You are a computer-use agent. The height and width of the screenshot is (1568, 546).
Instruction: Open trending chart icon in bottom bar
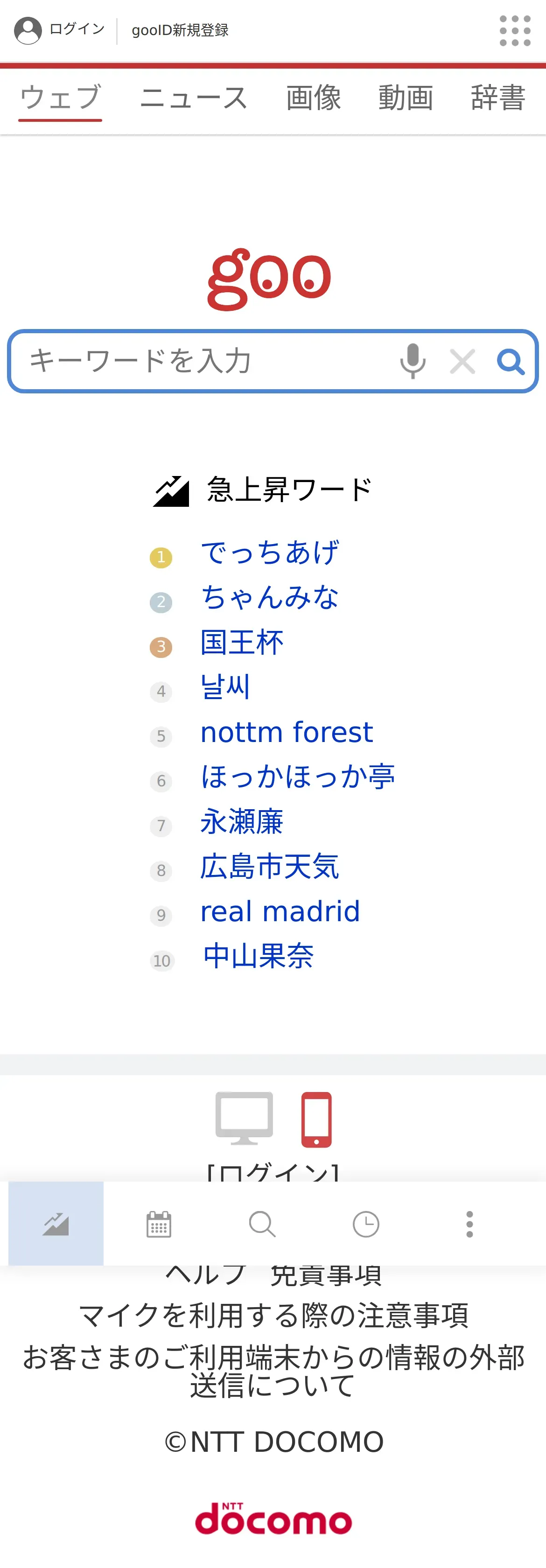(x=56, y=1224)
